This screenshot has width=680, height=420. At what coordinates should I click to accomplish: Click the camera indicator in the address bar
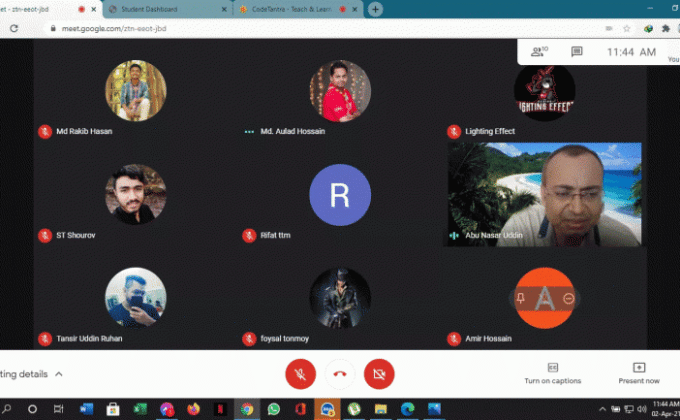(x=609, y=29)
